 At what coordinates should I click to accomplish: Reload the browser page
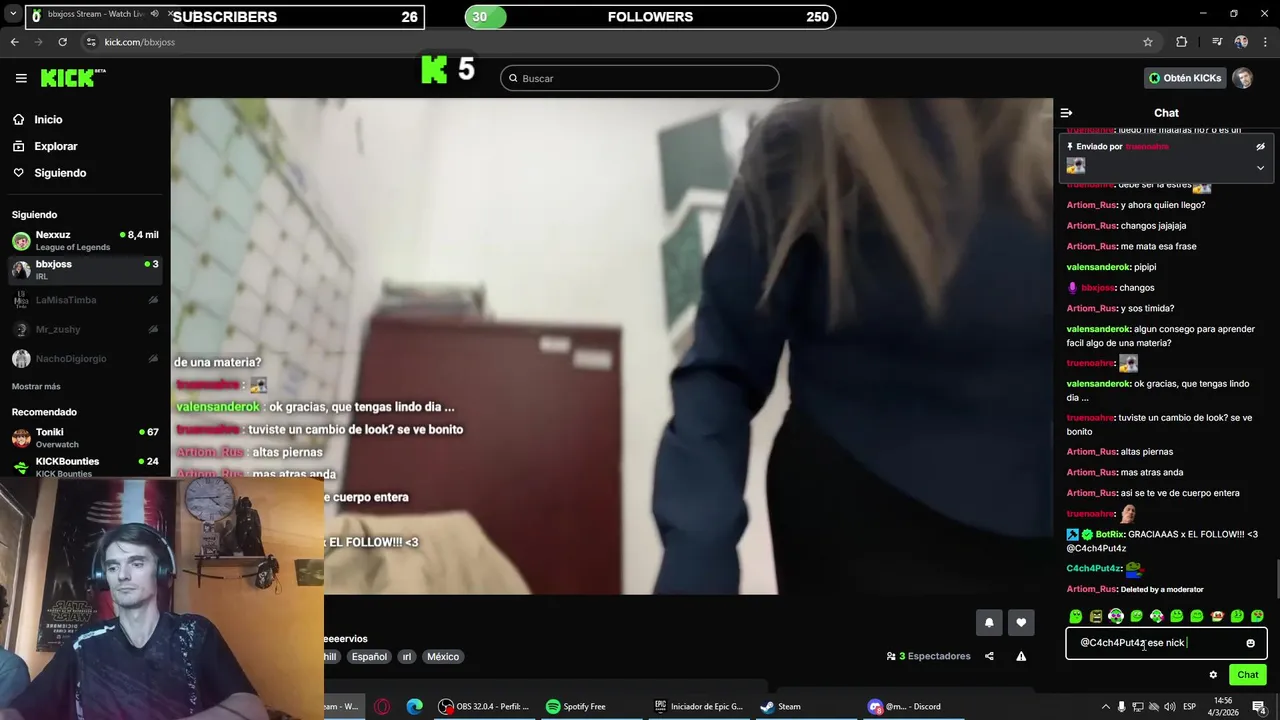click(x=62, y=42)
